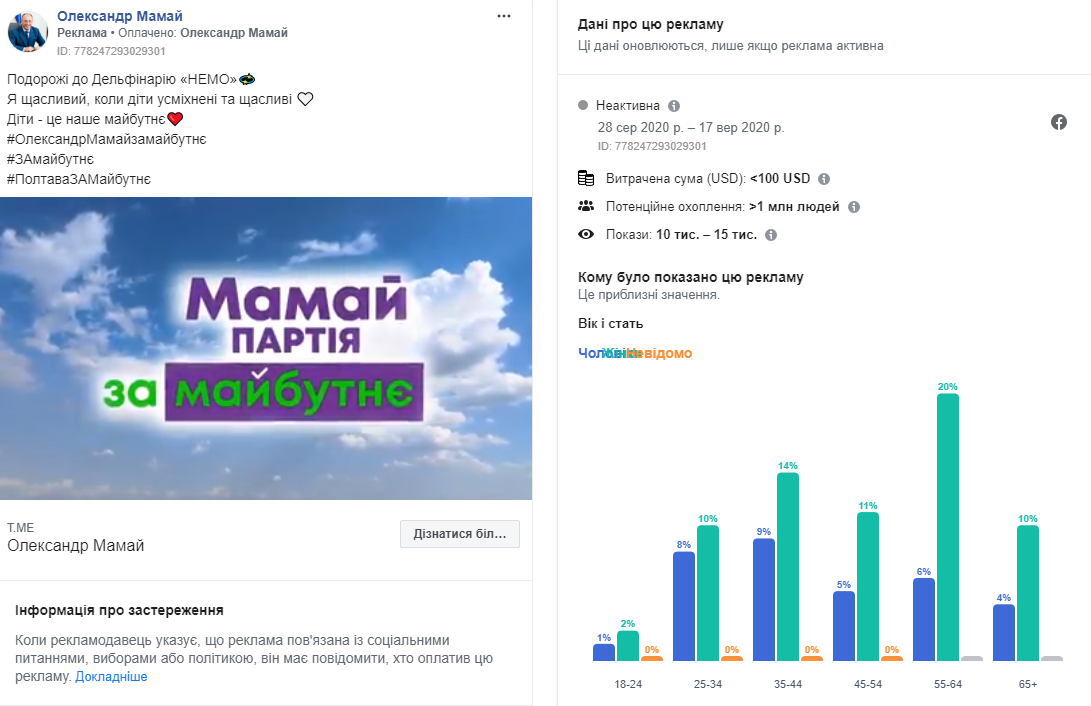Click hashtag #ПолтаваЗАМайбутнє
This screenshot has width=1091, height=706.
click(79, 179)
